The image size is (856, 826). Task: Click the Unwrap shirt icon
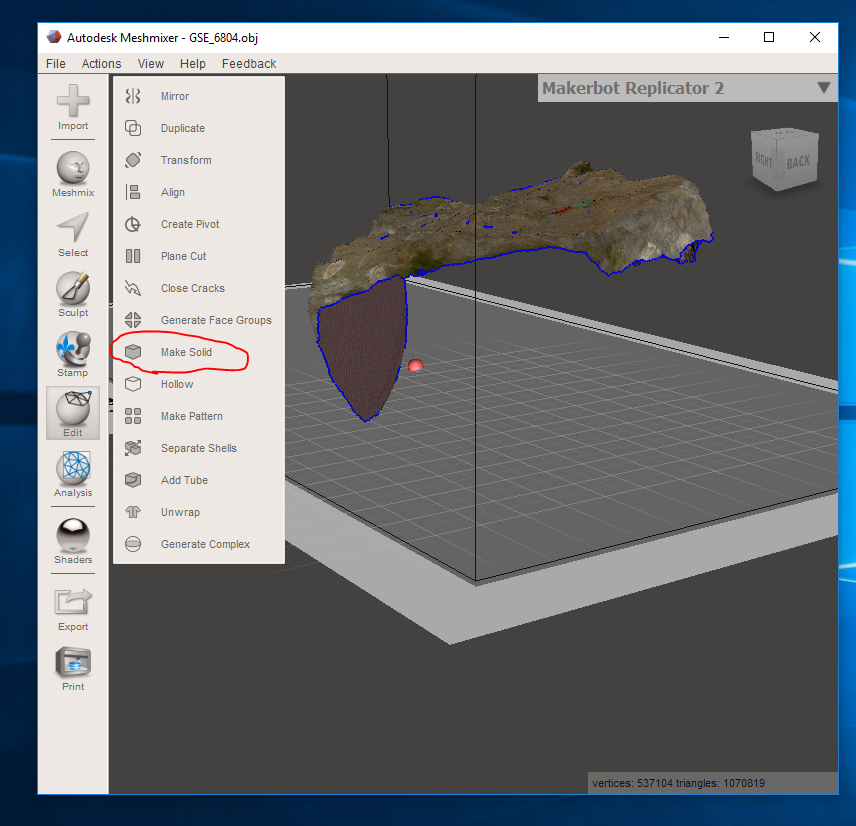coord(133,512)
